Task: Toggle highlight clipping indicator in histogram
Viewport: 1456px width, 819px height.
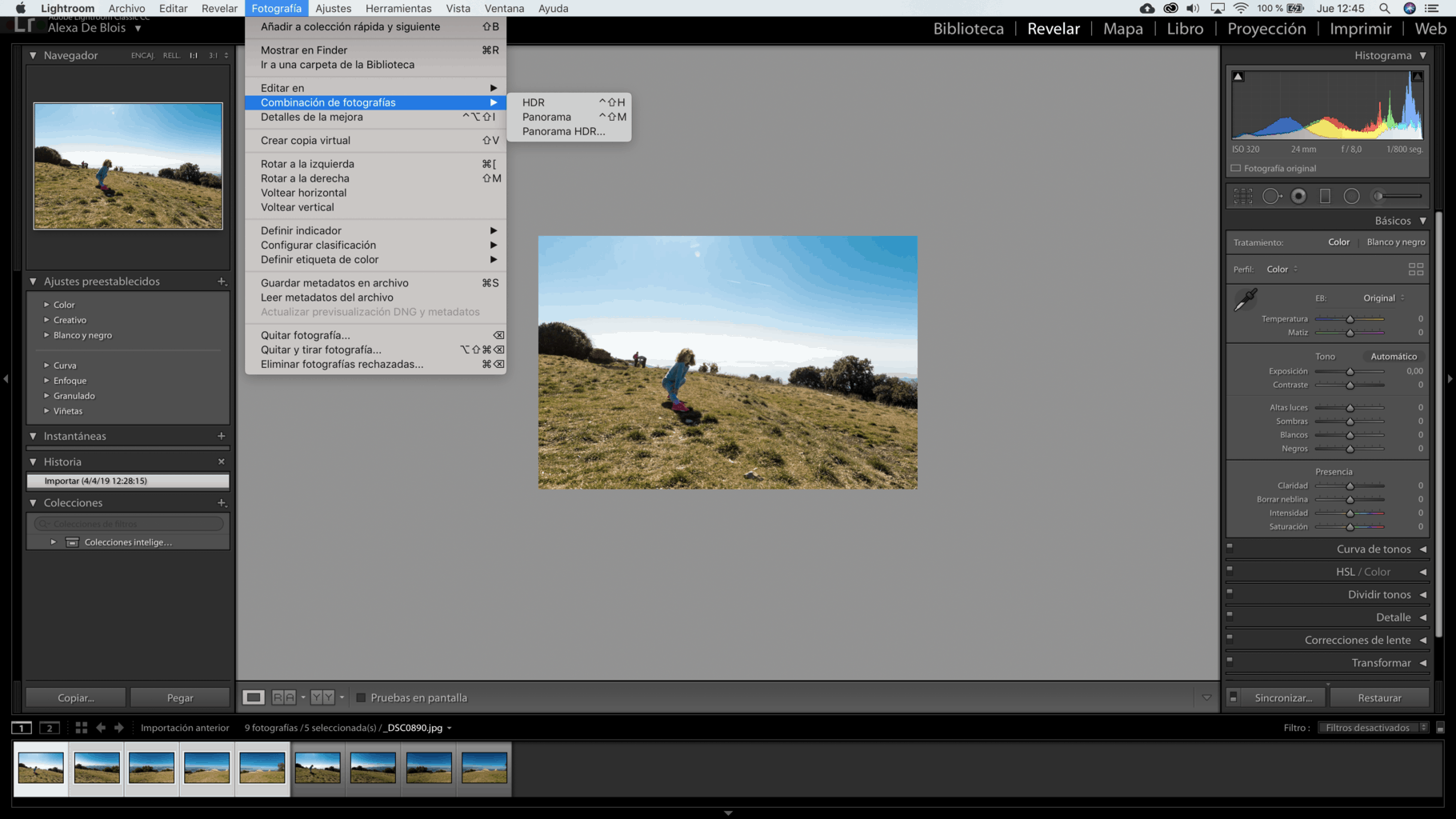Action: [x=1417, y=77]
